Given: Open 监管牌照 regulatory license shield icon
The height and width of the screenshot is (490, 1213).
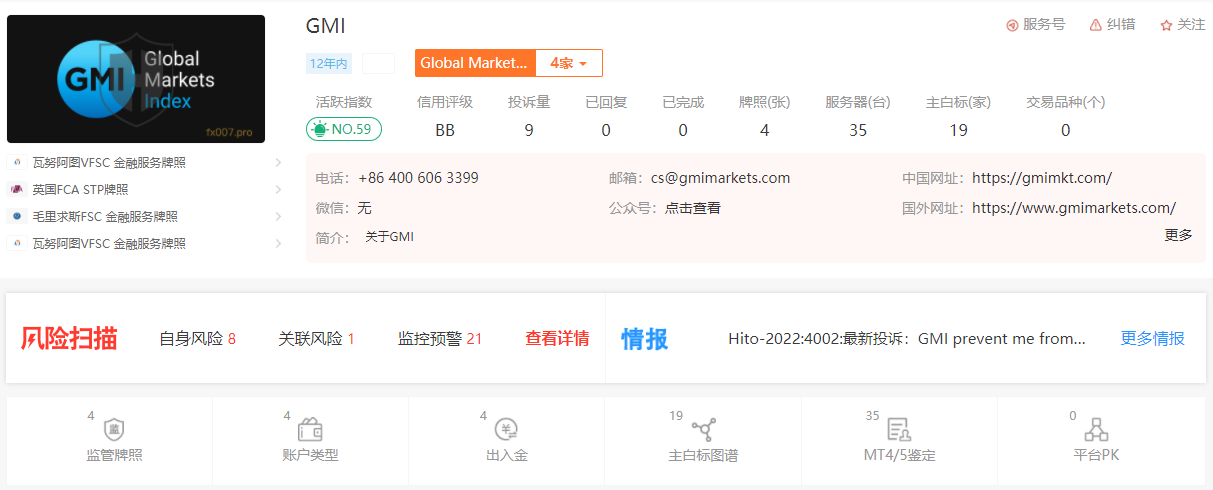Looking at the screenshot, I should coord(114,430).
